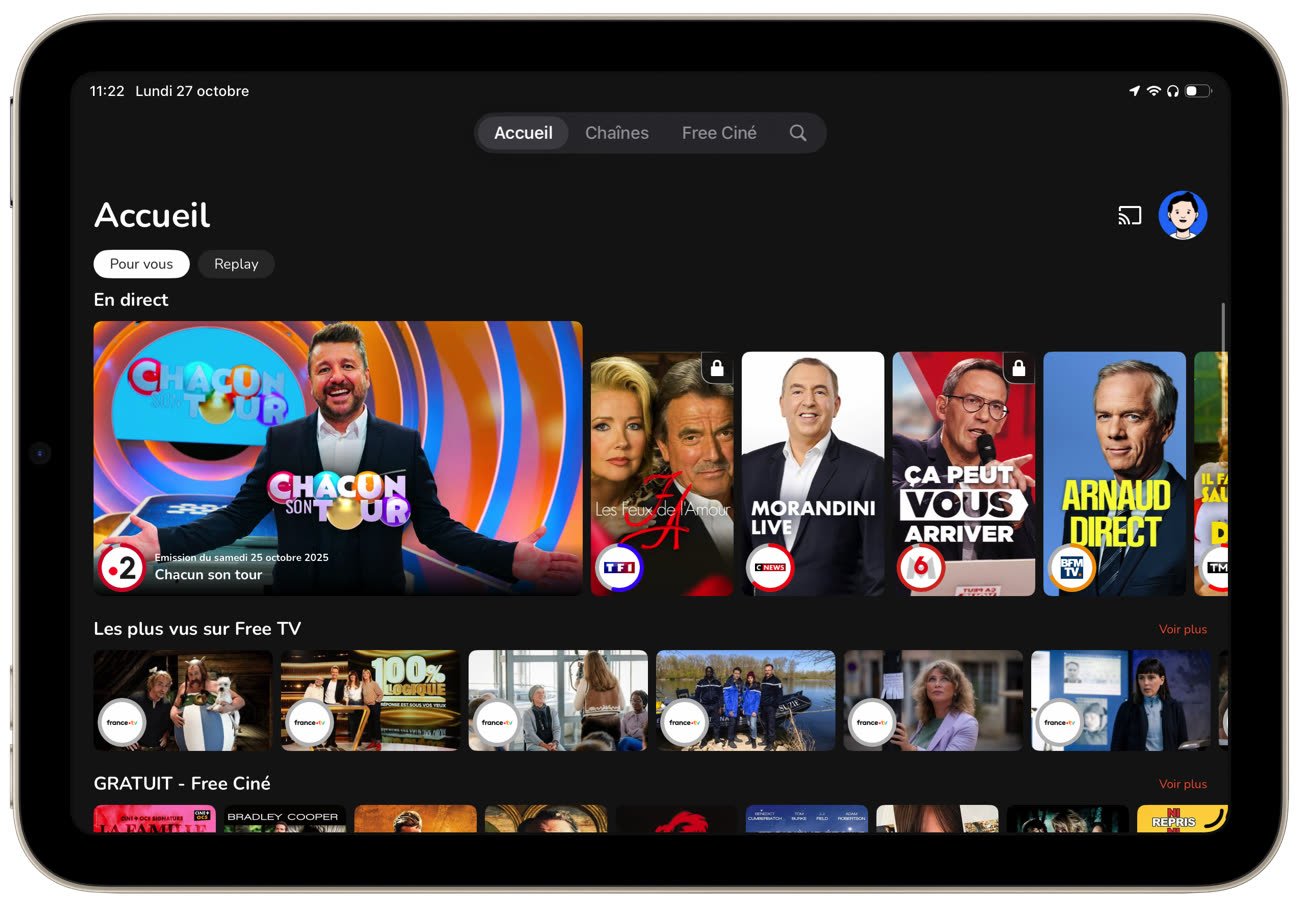
Task: Select the Pour vous filter
Action: pos(141,264)
